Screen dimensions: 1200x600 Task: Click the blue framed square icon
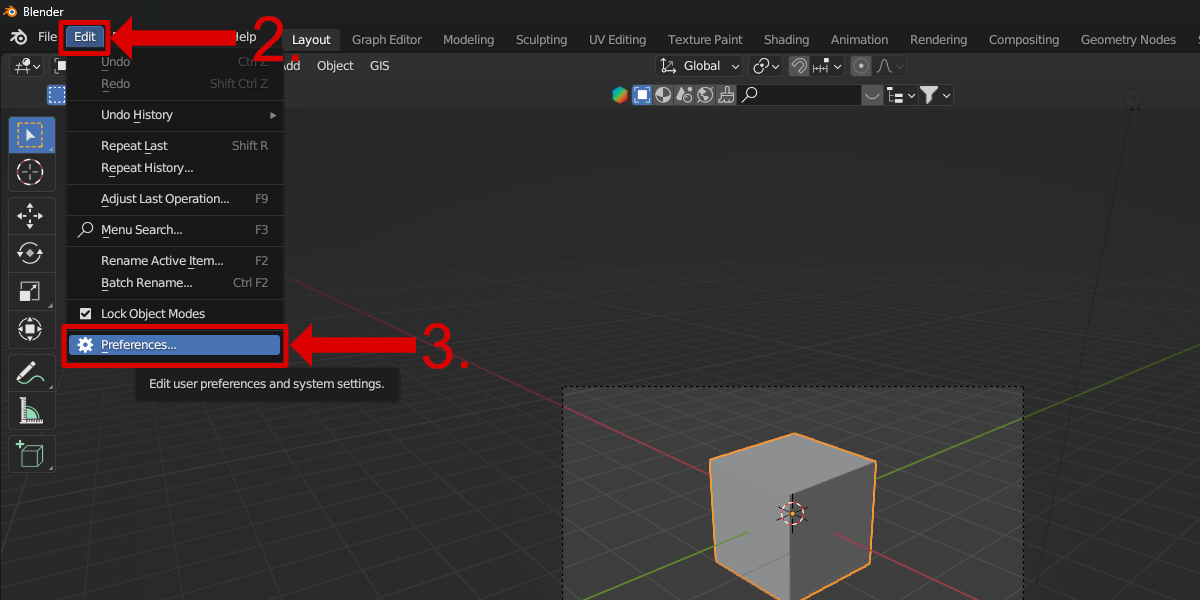pyautogui.click(x=642, y=95)
